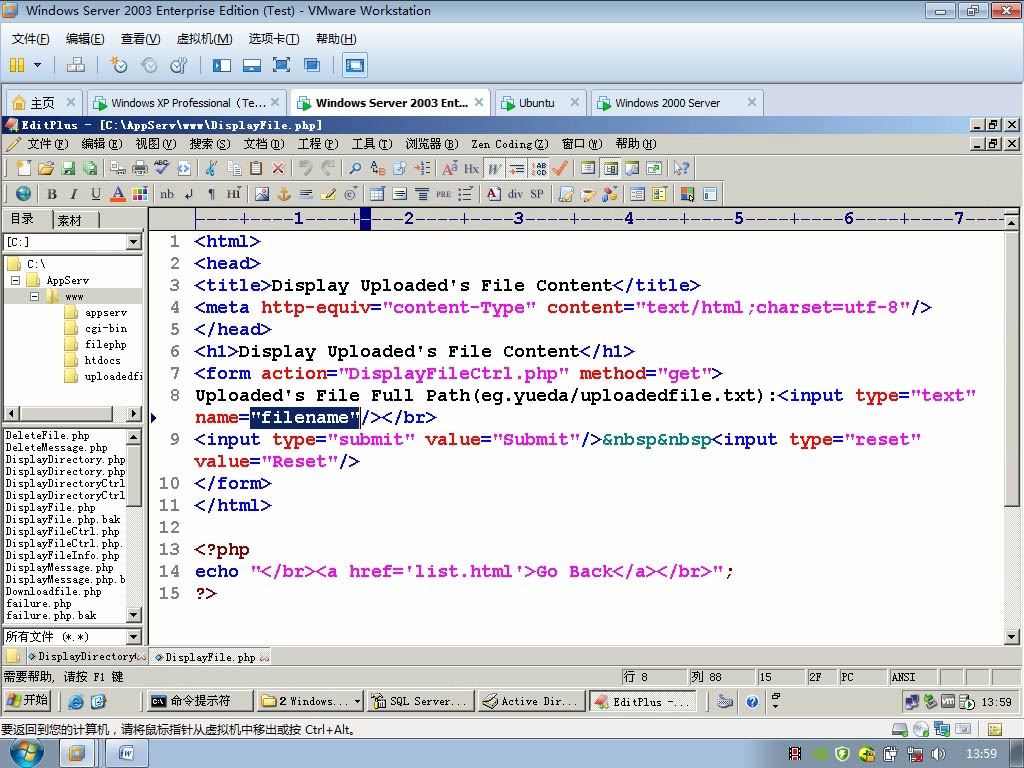Click the host Windows Start orb
Viewport: 1024px width, 768px height.
point(27,754)
